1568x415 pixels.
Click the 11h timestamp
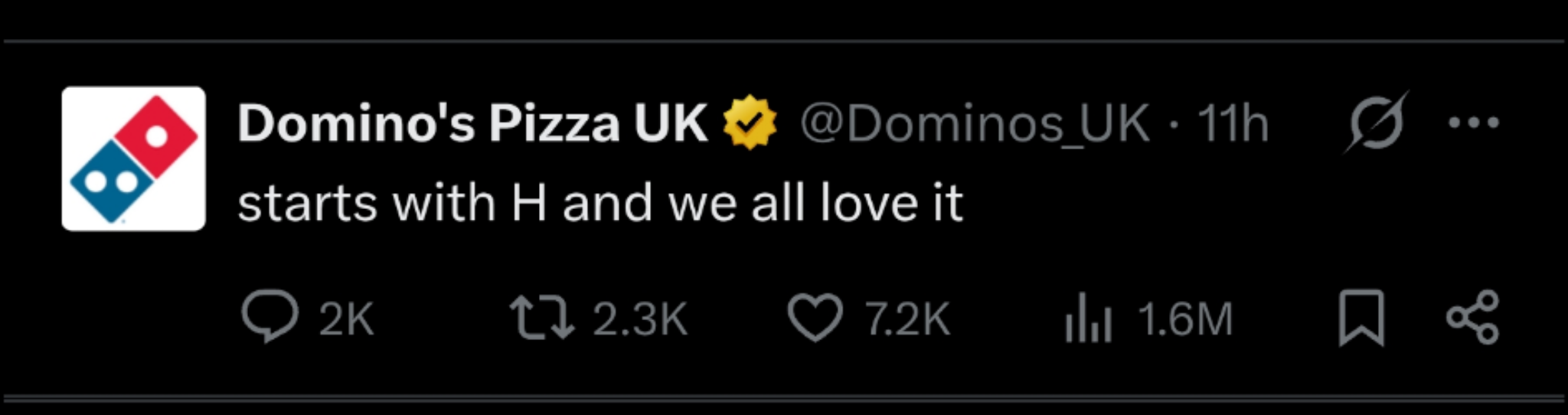(x=1233, y=123)
